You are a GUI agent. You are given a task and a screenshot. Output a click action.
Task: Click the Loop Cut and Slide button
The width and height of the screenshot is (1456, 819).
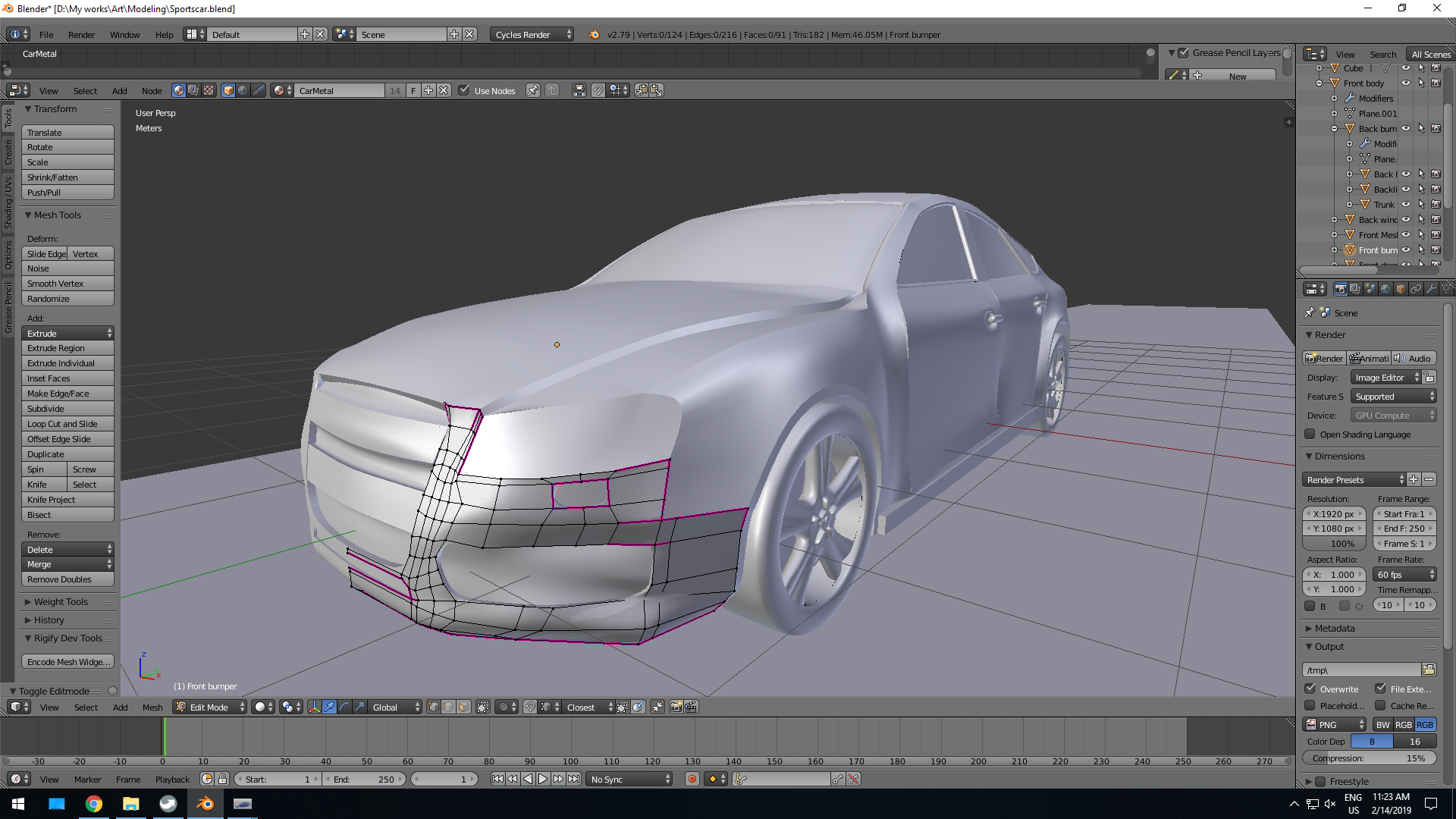[67, 424]
